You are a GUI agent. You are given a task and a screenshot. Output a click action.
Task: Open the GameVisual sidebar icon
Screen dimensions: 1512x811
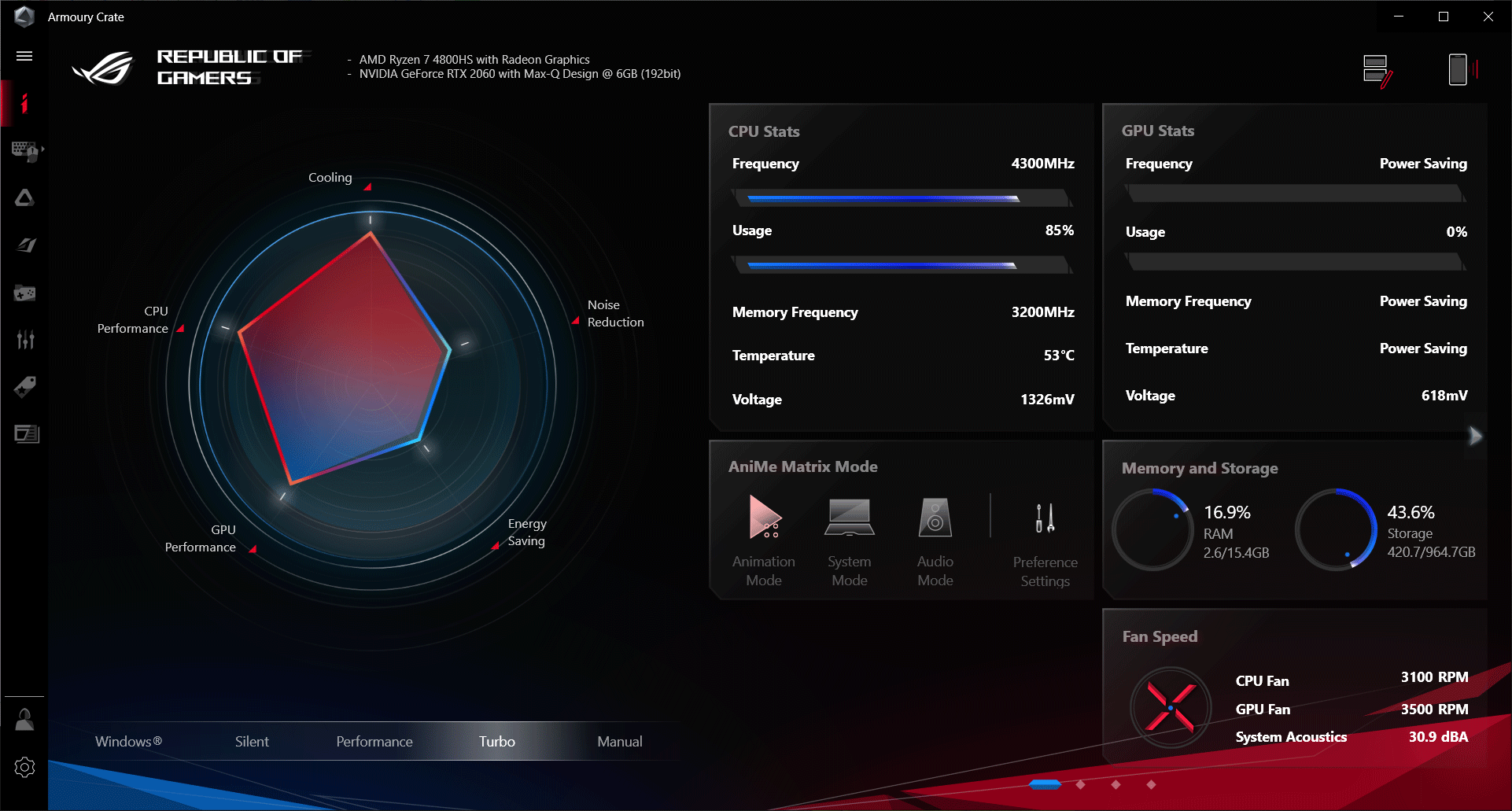(25, 245)
